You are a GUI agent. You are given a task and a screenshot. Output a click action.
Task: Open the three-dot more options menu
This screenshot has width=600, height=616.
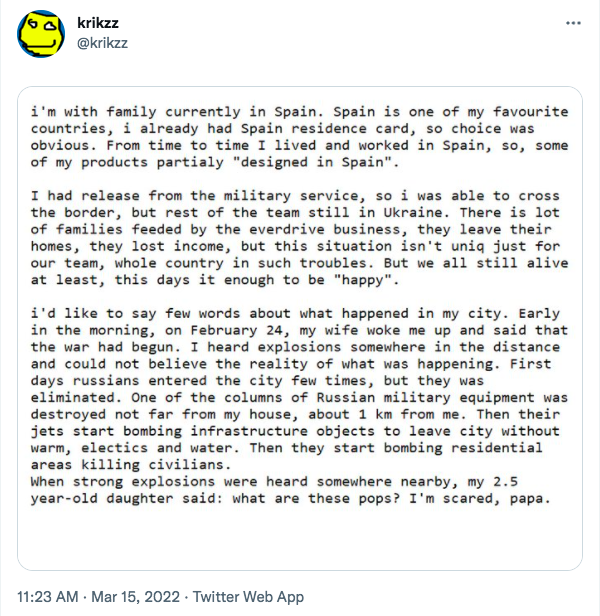[x=573, y=23]
